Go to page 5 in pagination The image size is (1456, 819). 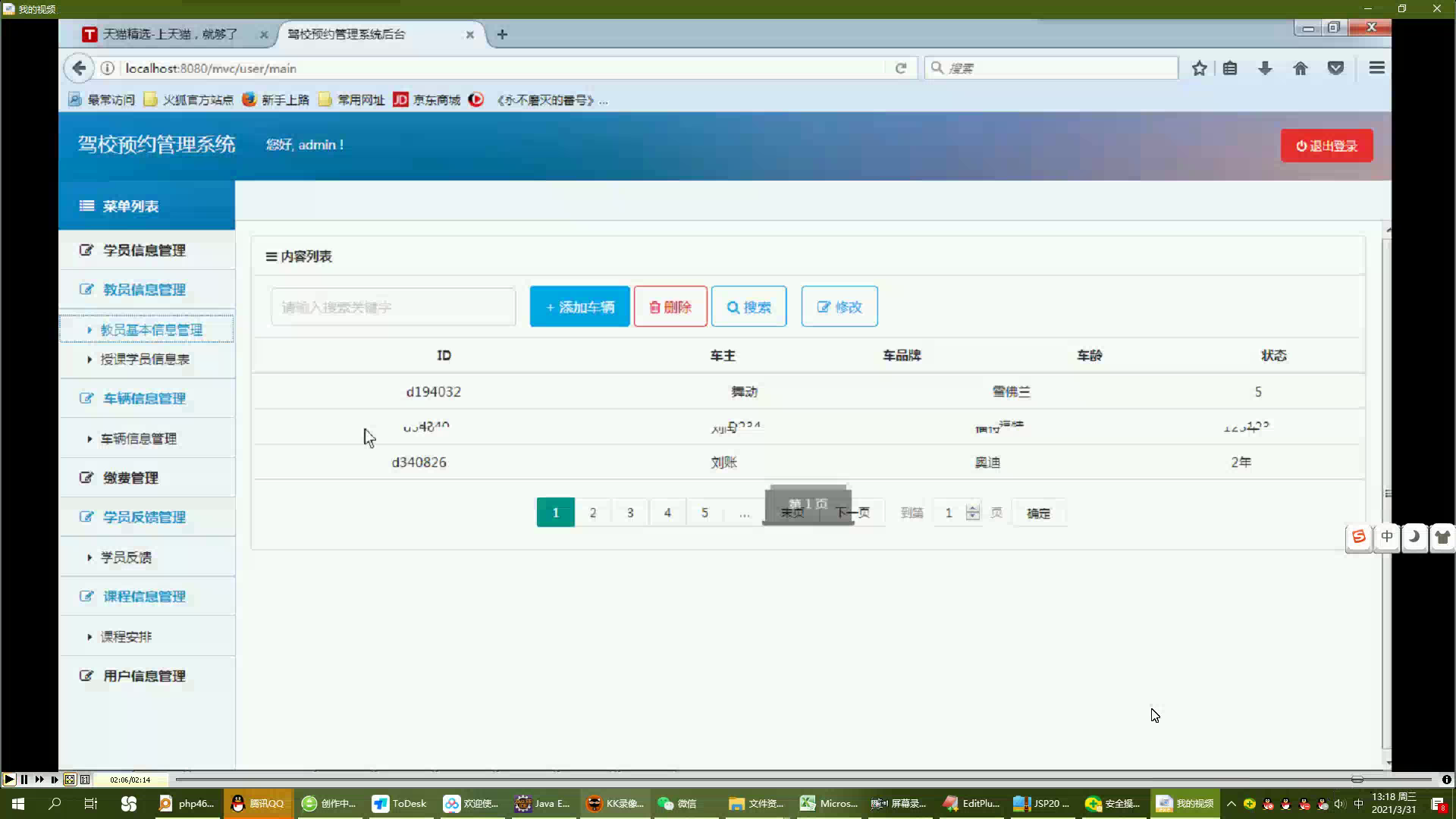point(704,513)
